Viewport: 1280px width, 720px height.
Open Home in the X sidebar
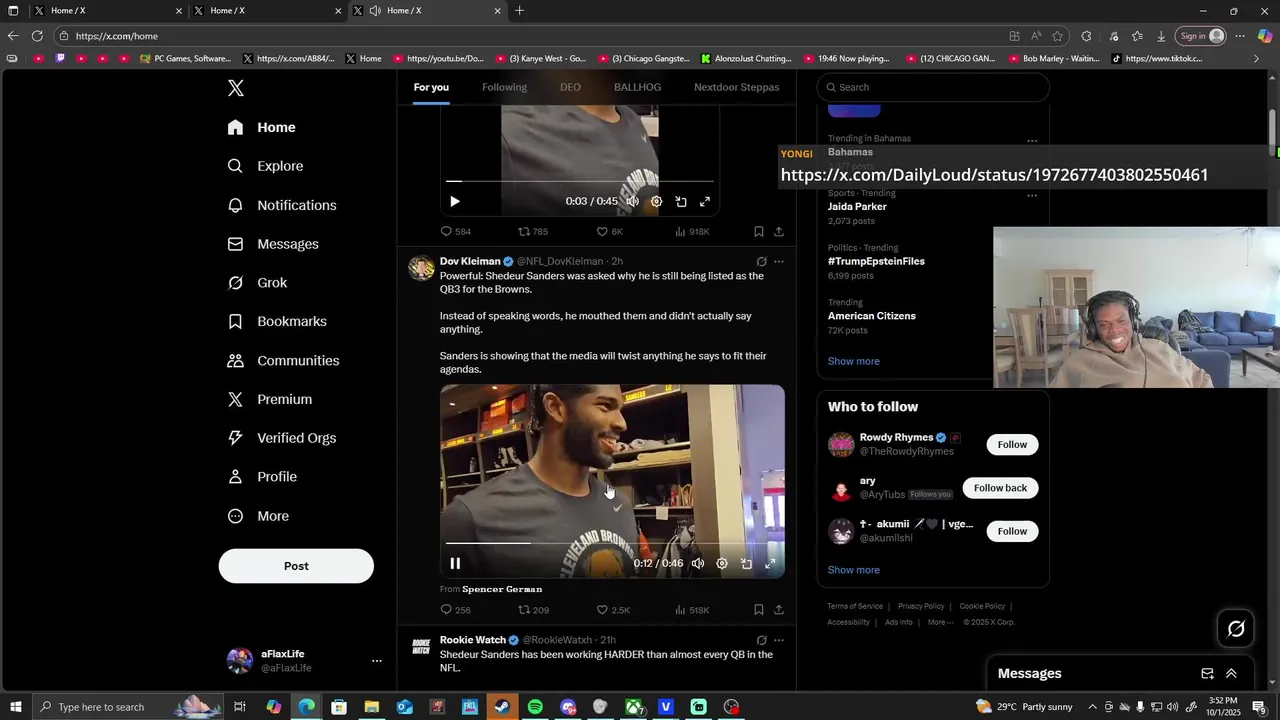tap(262, 127)
